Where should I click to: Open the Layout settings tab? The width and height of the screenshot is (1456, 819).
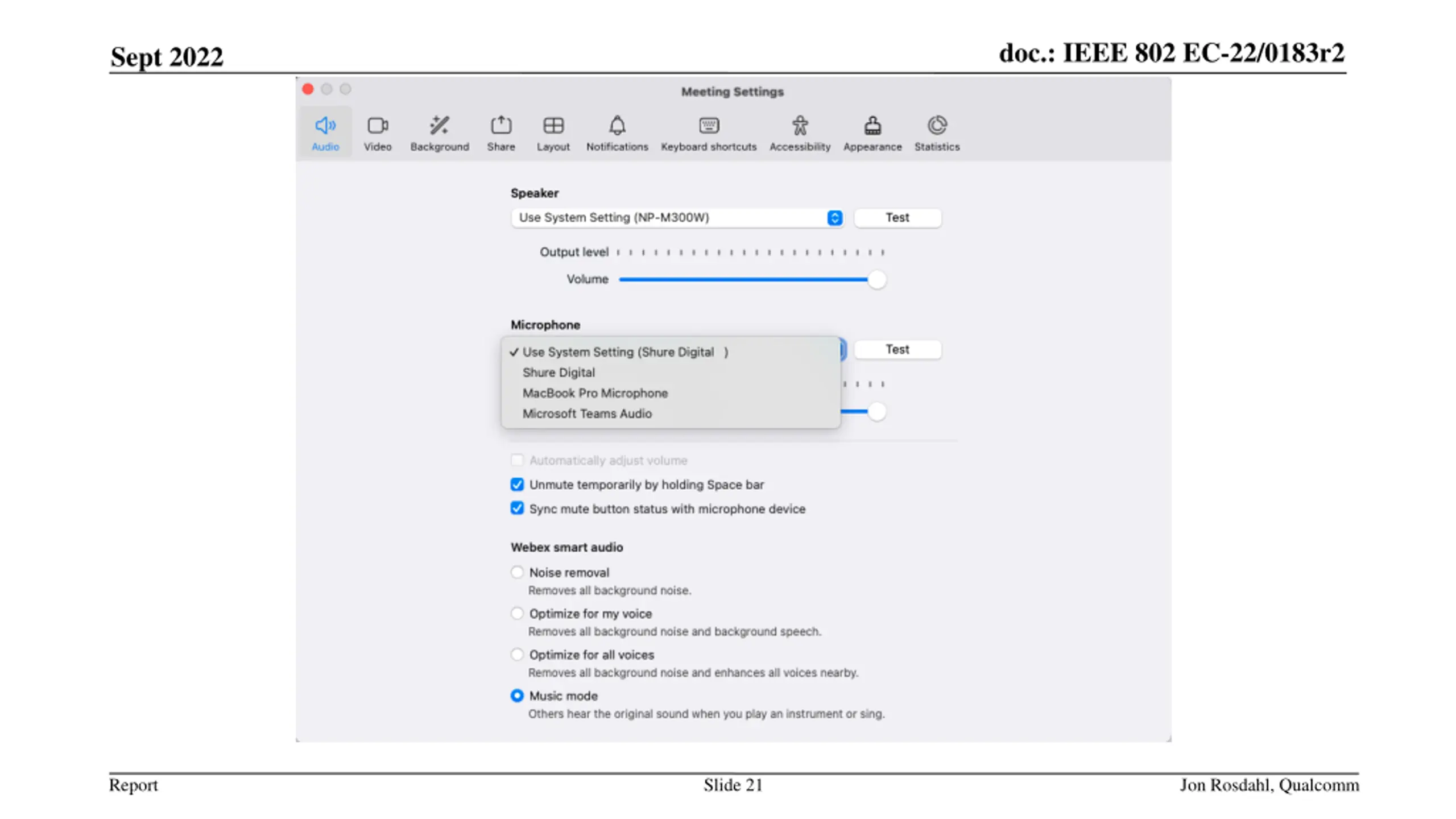click(553, 133)
